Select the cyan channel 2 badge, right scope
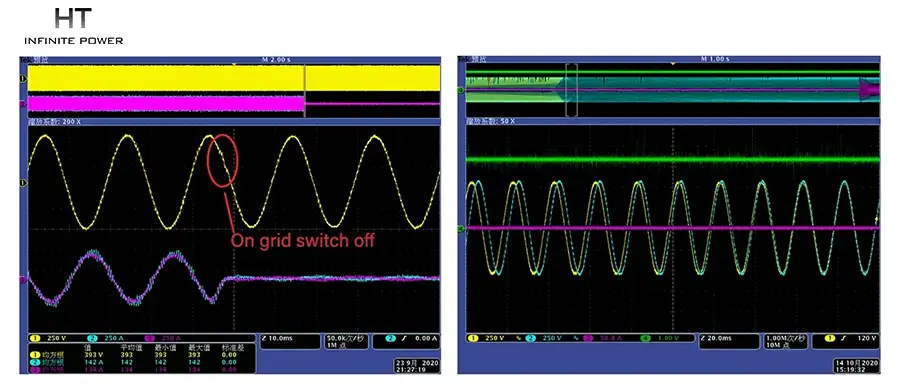900x389 pixels. pyautogui.click(x=531, y=339)
